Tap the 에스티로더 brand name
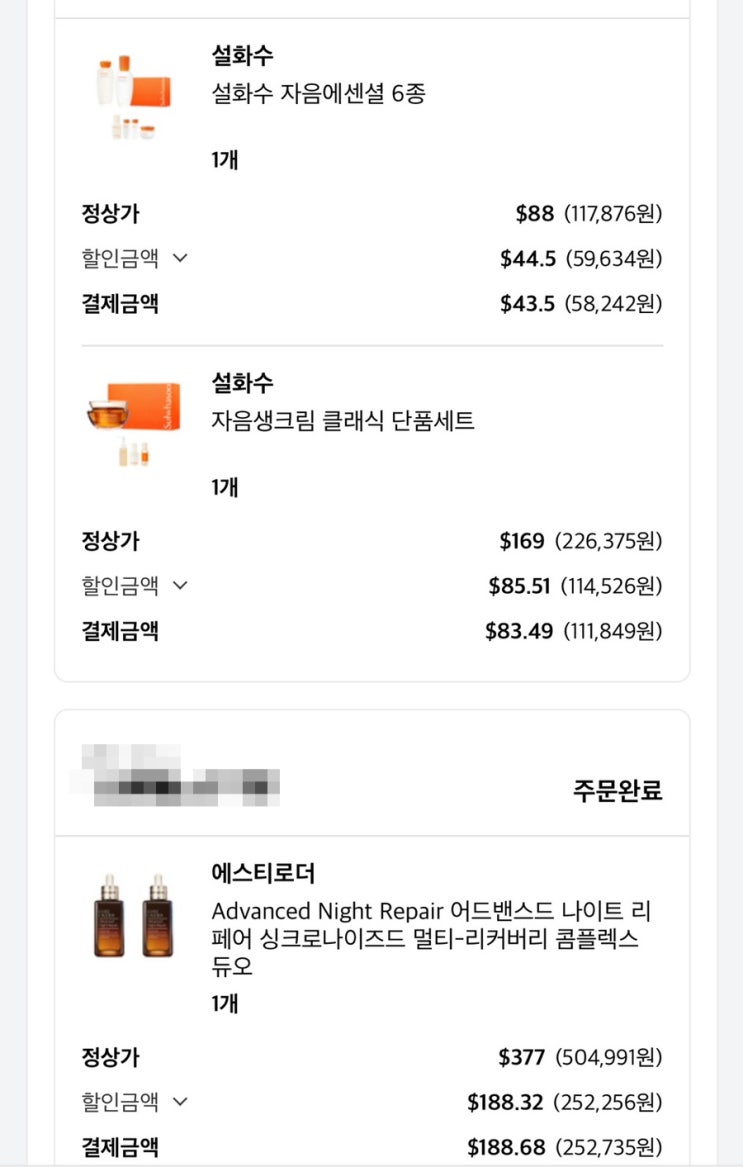 [263, 873]
